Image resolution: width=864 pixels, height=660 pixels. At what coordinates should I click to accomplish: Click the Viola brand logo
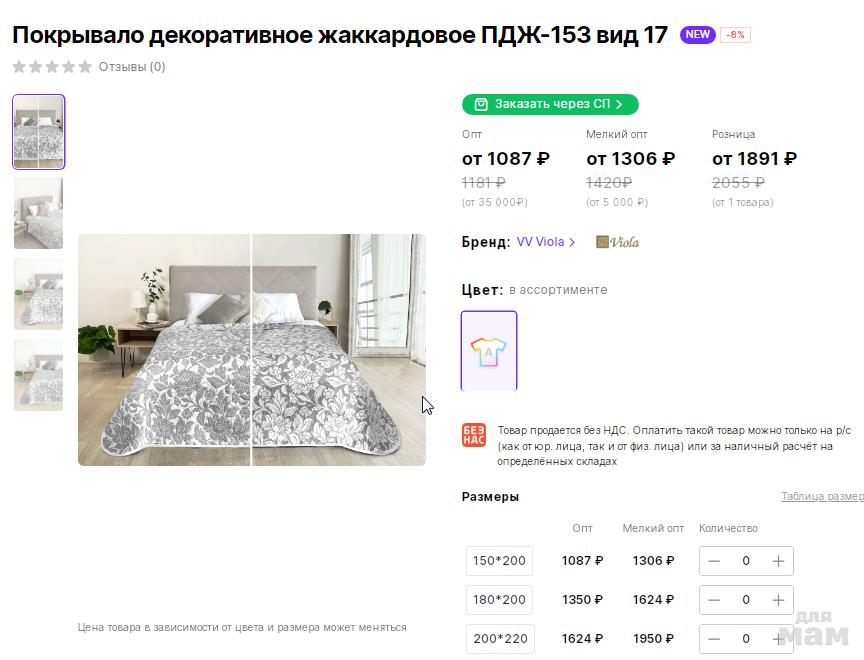pos(617,242)
